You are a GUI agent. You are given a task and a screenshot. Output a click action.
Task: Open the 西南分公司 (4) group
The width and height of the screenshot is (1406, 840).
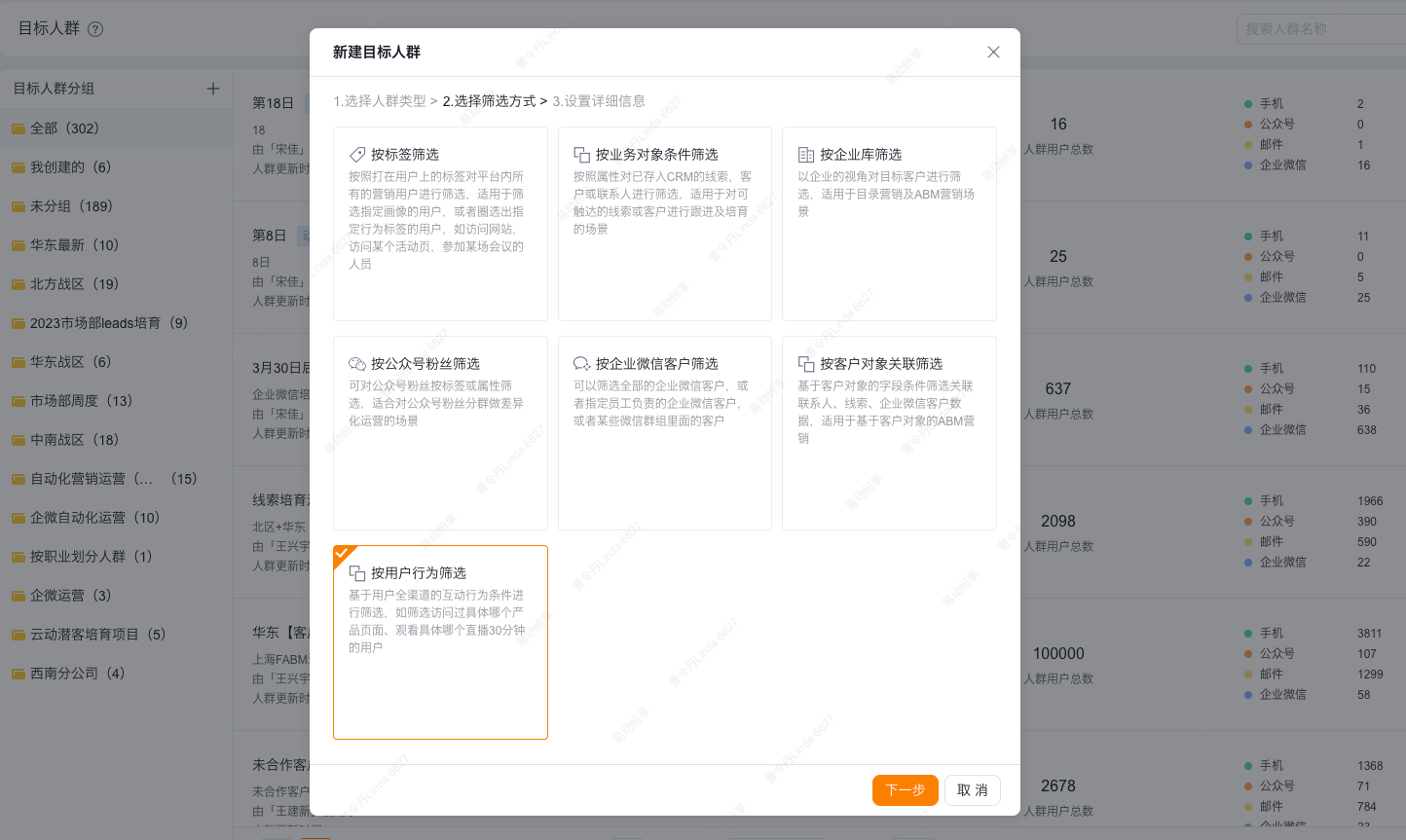[x=116, y=674]
